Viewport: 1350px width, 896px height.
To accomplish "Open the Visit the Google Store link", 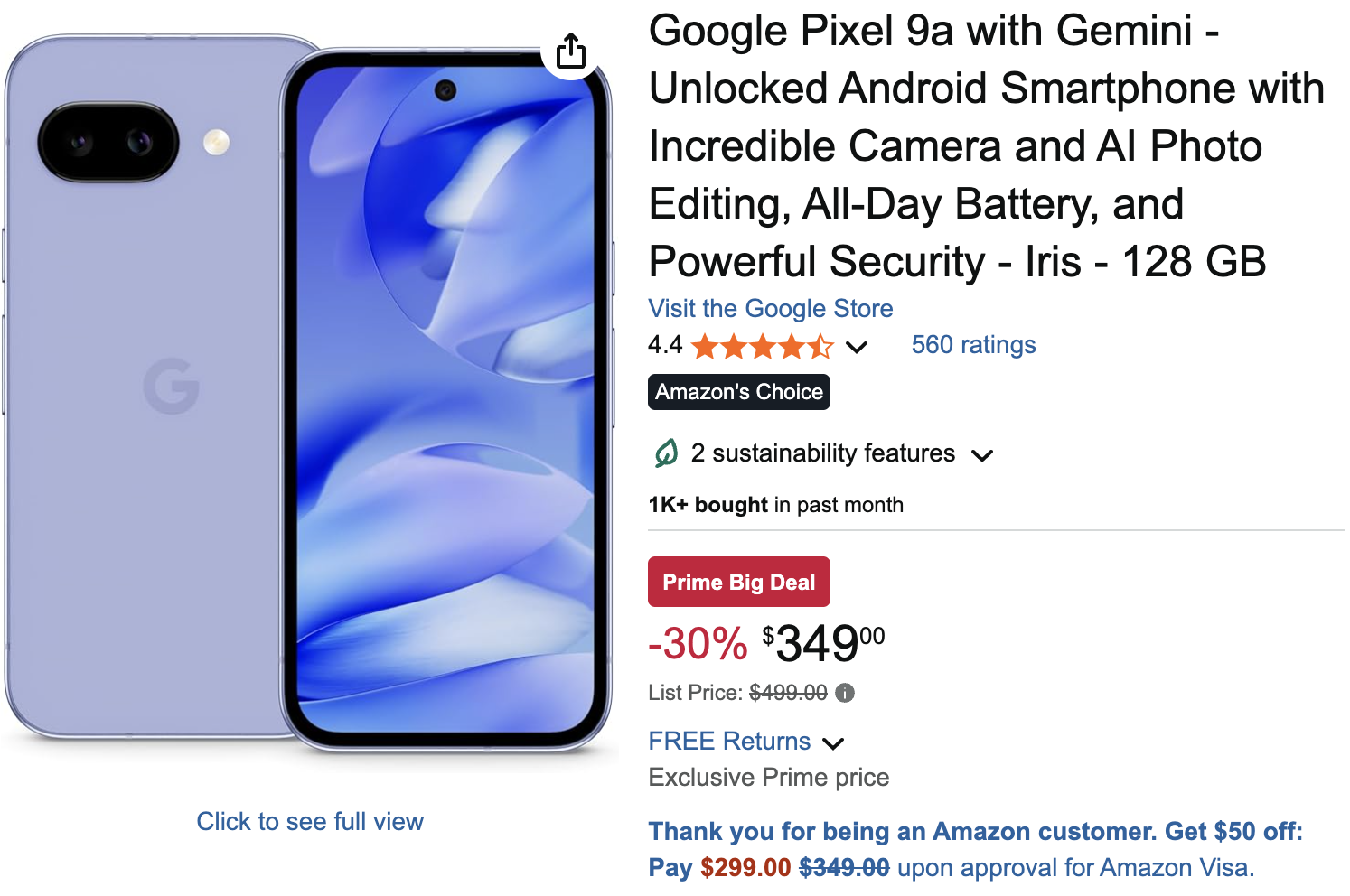I will pyautogui.click(x=770, y=309).
